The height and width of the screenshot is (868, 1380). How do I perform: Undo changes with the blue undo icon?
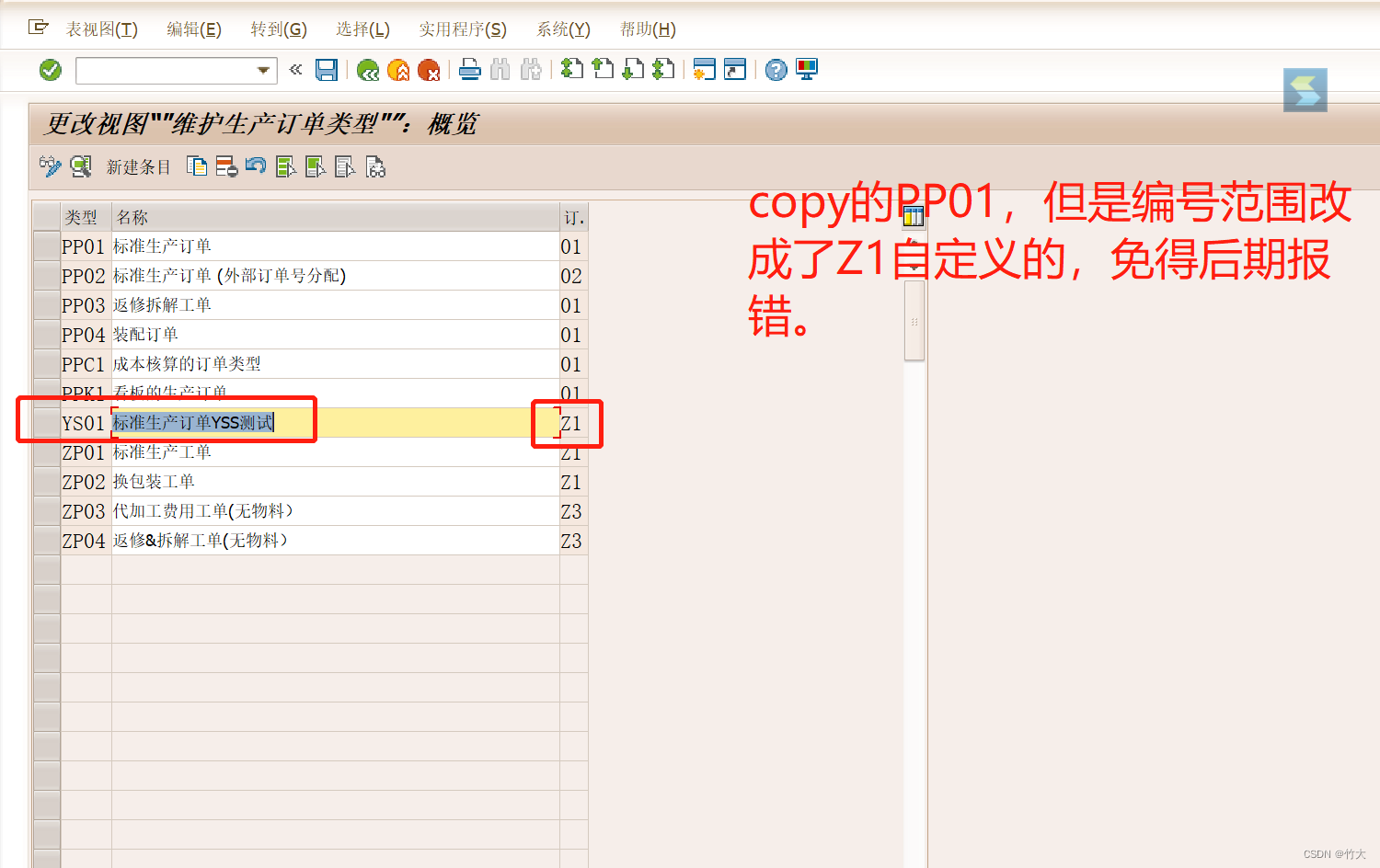point(256,166)
